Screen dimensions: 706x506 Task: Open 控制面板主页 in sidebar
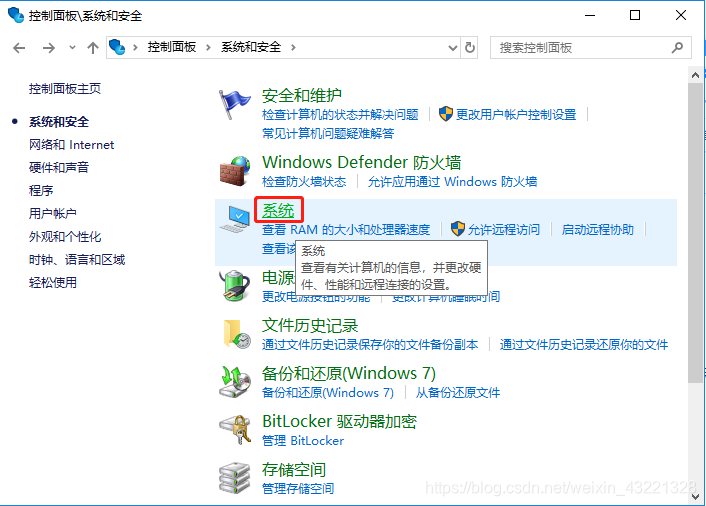tap(65, 89)
